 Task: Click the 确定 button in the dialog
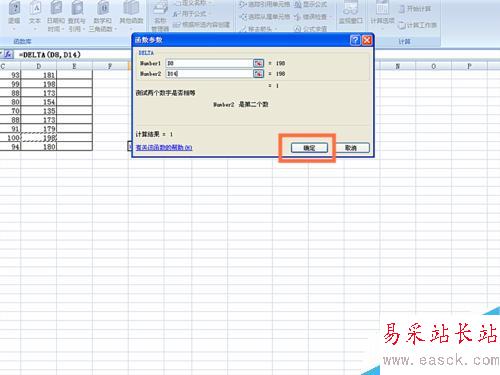point(309,148)
